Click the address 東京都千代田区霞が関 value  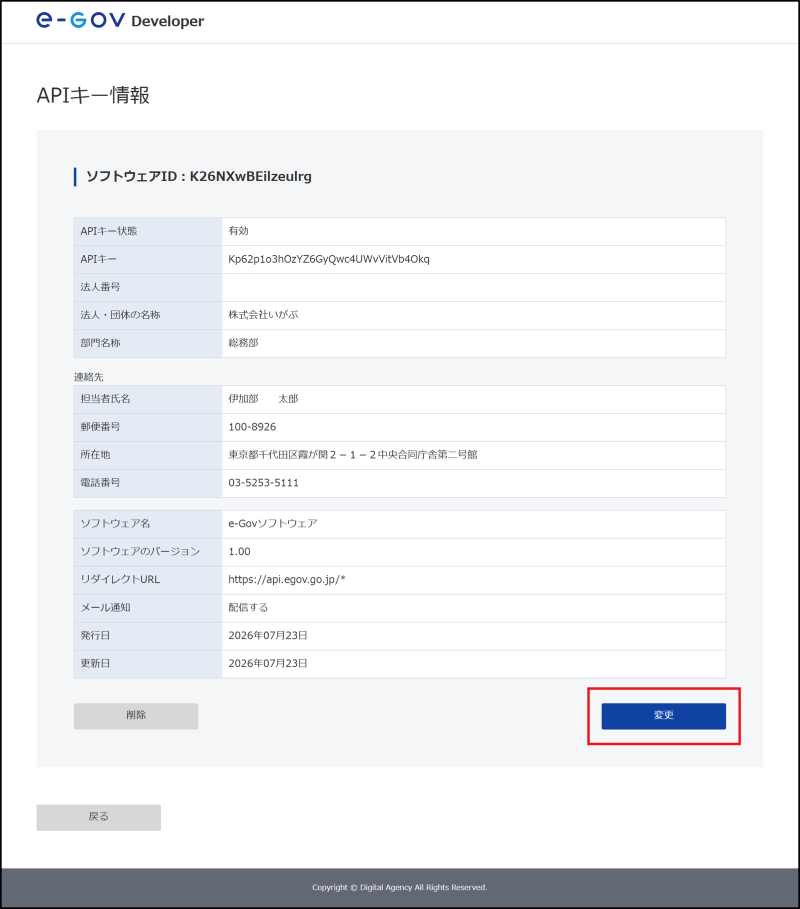tap(352, 454)
